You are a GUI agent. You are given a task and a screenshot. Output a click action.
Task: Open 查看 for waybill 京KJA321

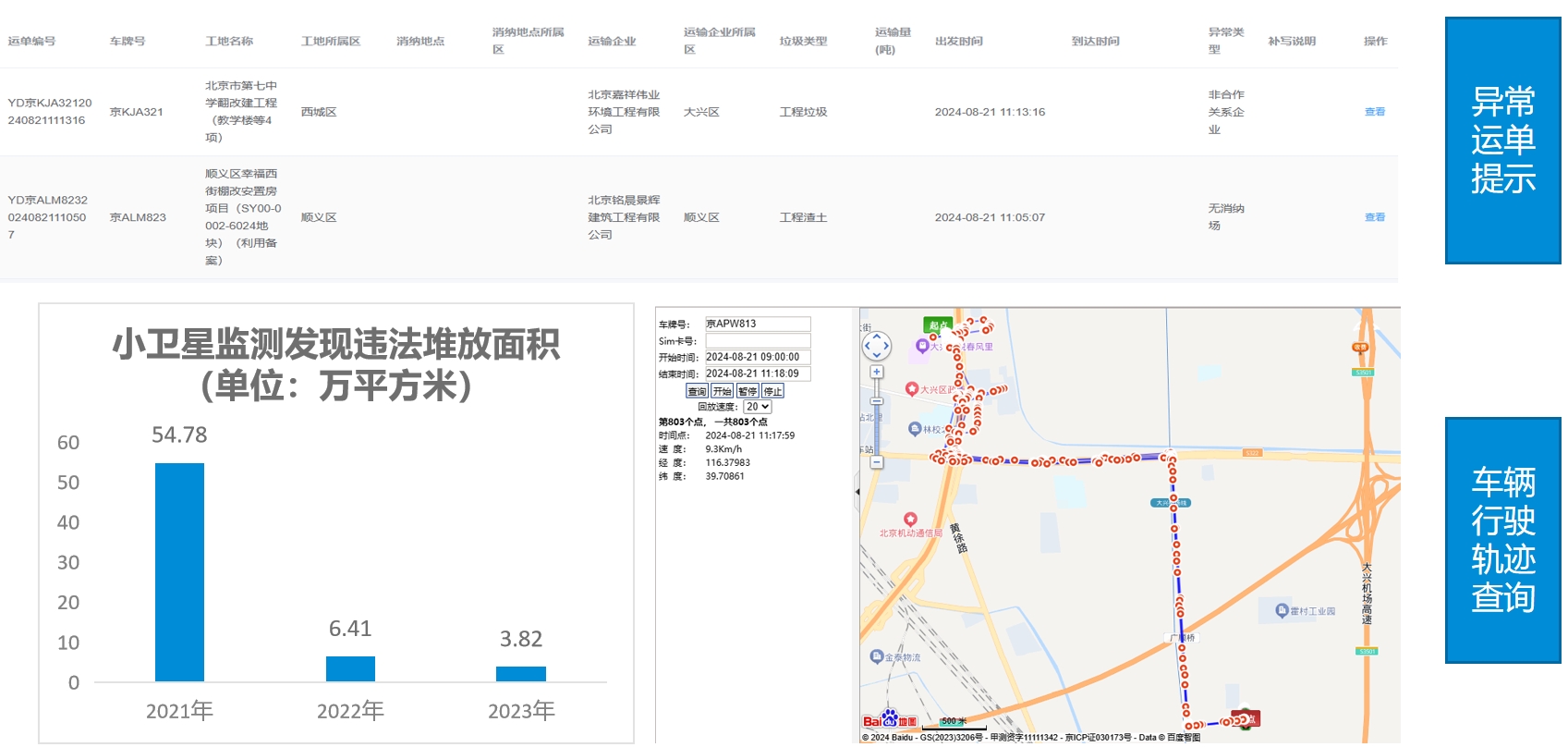(1375, 112)
